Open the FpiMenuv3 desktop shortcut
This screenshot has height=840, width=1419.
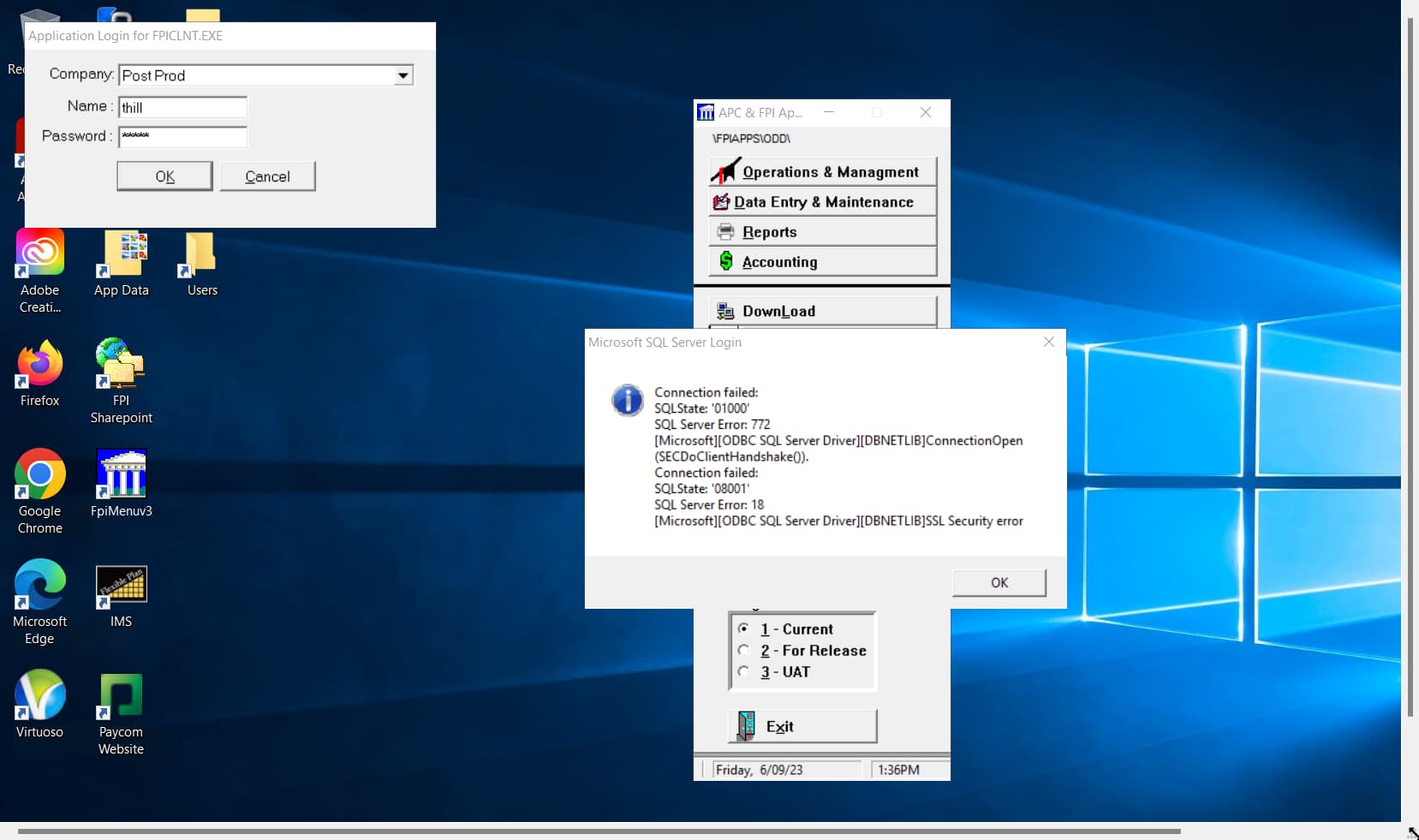[121, 474]
